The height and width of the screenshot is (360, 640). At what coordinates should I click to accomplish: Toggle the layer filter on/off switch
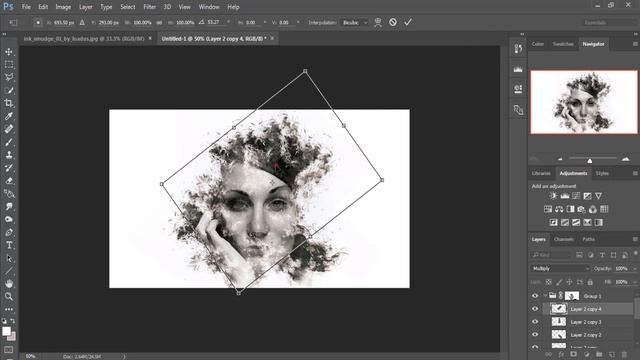[x=636, y=254]
